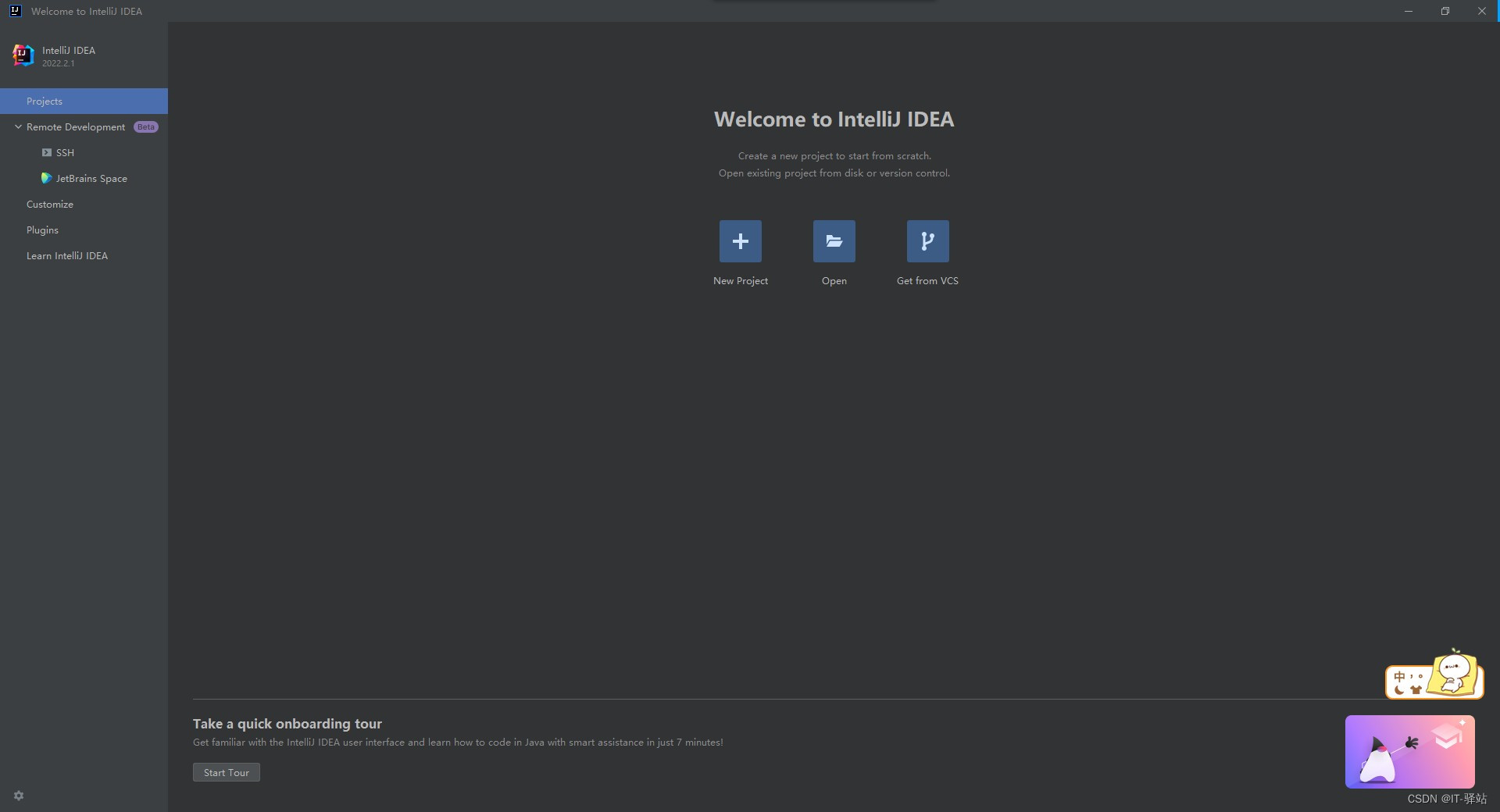Click the New Project label
Image resolution: width=1500 pixels, height=812 pixels.
tap(741, 281)
